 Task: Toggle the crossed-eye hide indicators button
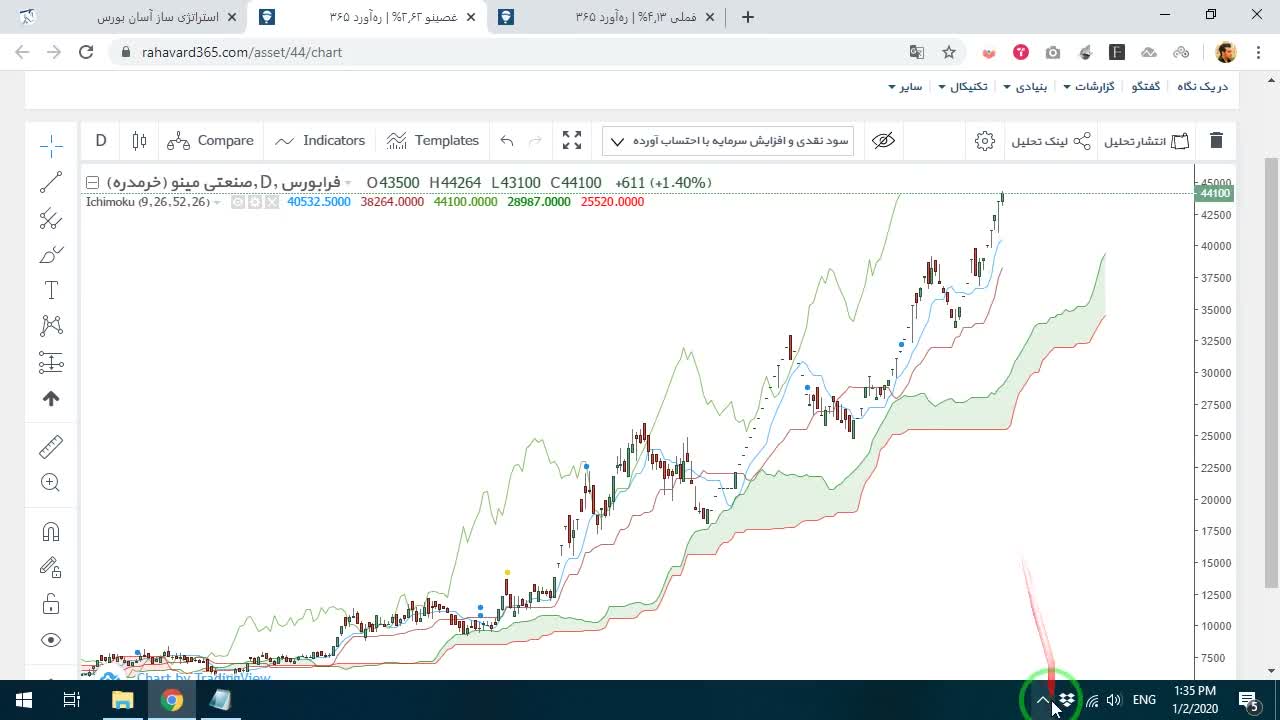[x=883, y=141]
